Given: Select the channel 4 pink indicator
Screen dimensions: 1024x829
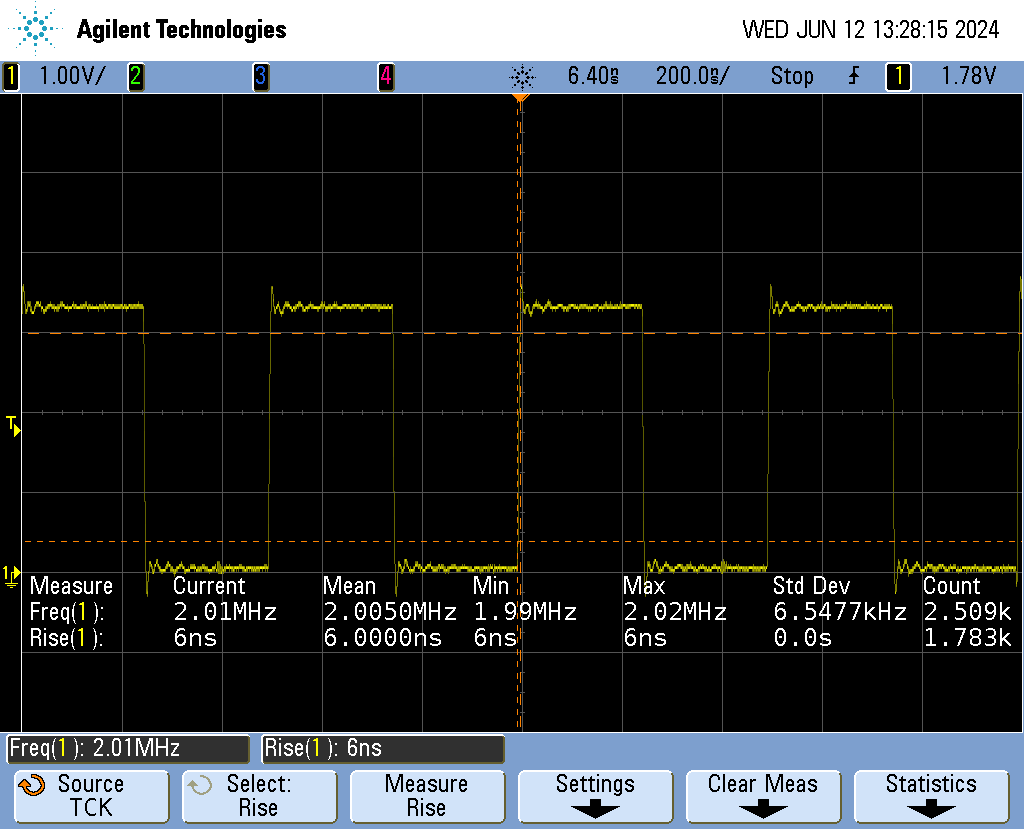Looking at the screenshot, I should tap(385, 76).
